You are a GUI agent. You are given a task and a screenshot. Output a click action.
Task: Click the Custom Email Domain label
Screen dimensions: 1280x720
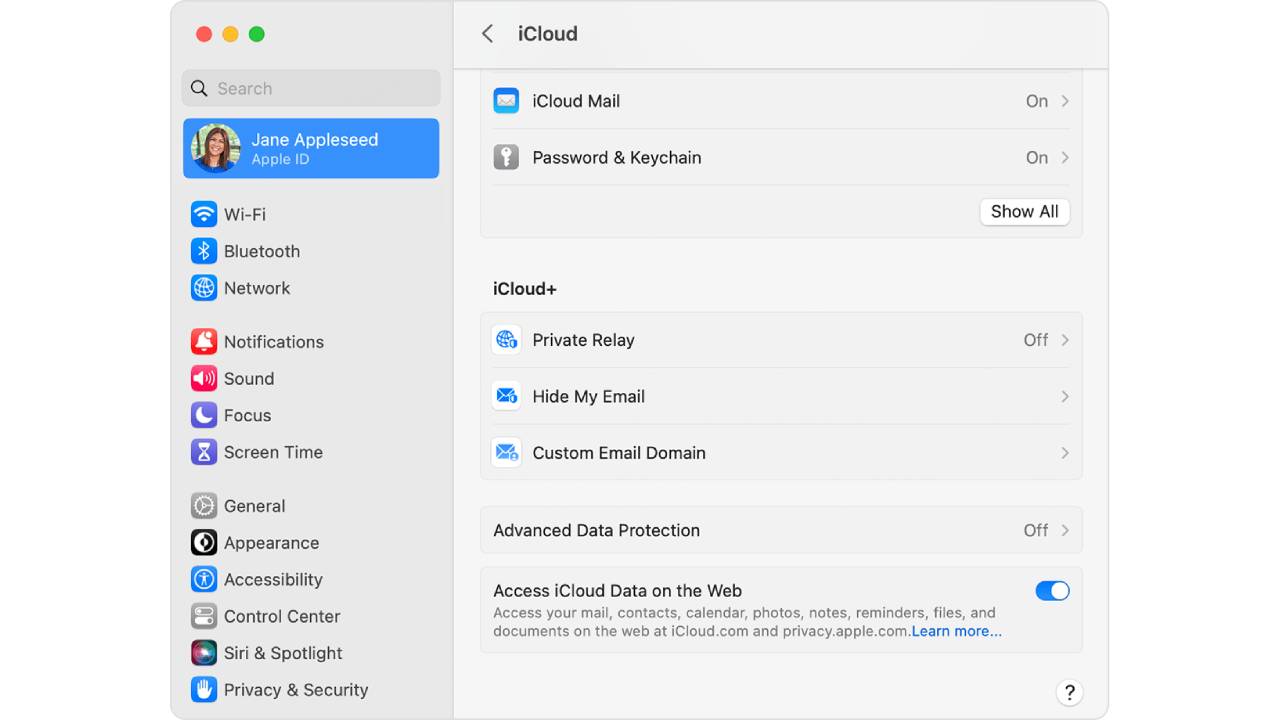tap(619, 453)
